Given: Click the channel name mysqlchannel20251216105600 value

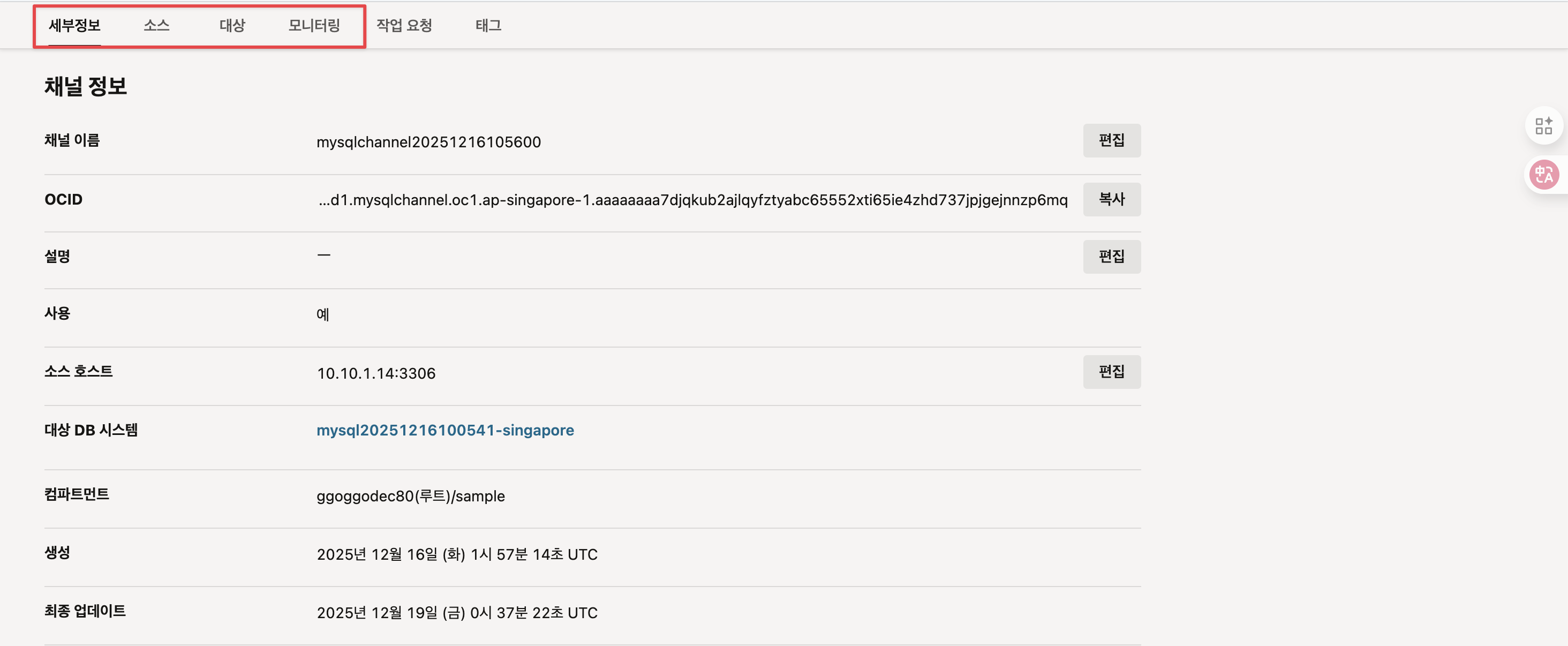Looking at the screenshot, I should coord(428,142).
